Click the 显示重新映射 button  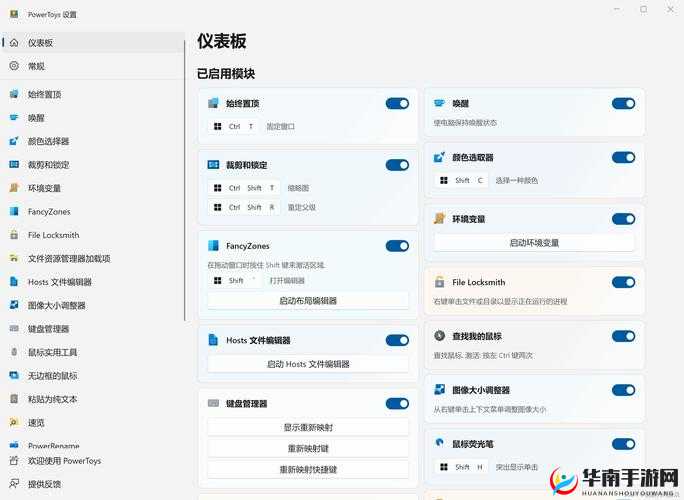pos(308,428)
